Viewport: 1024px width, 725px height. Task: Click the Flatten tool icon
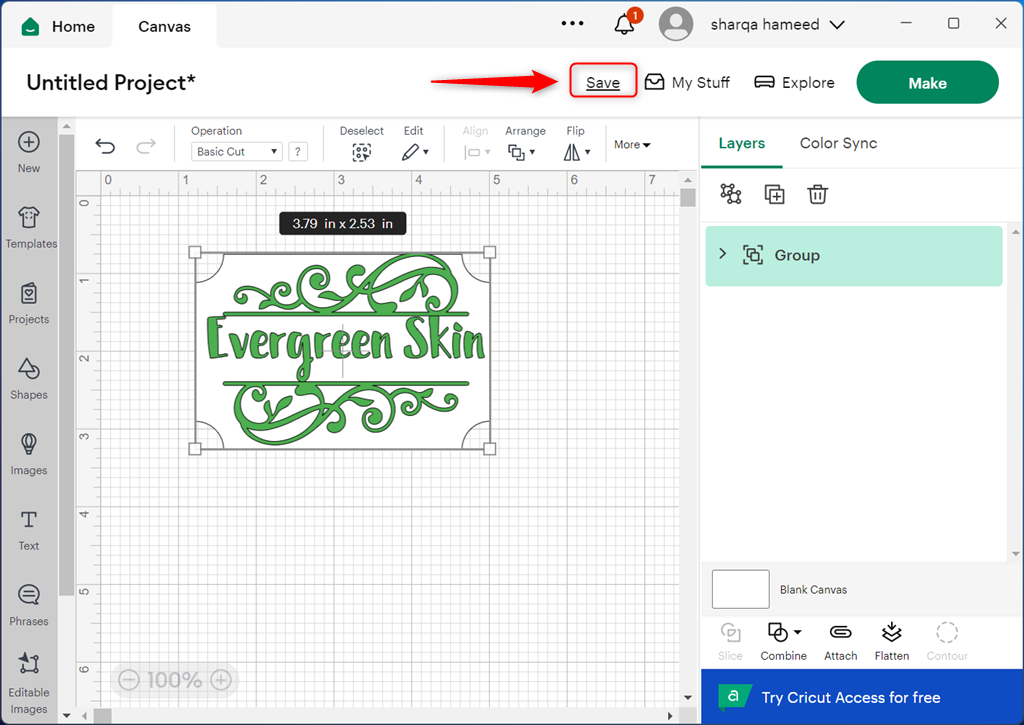[891, 640]
